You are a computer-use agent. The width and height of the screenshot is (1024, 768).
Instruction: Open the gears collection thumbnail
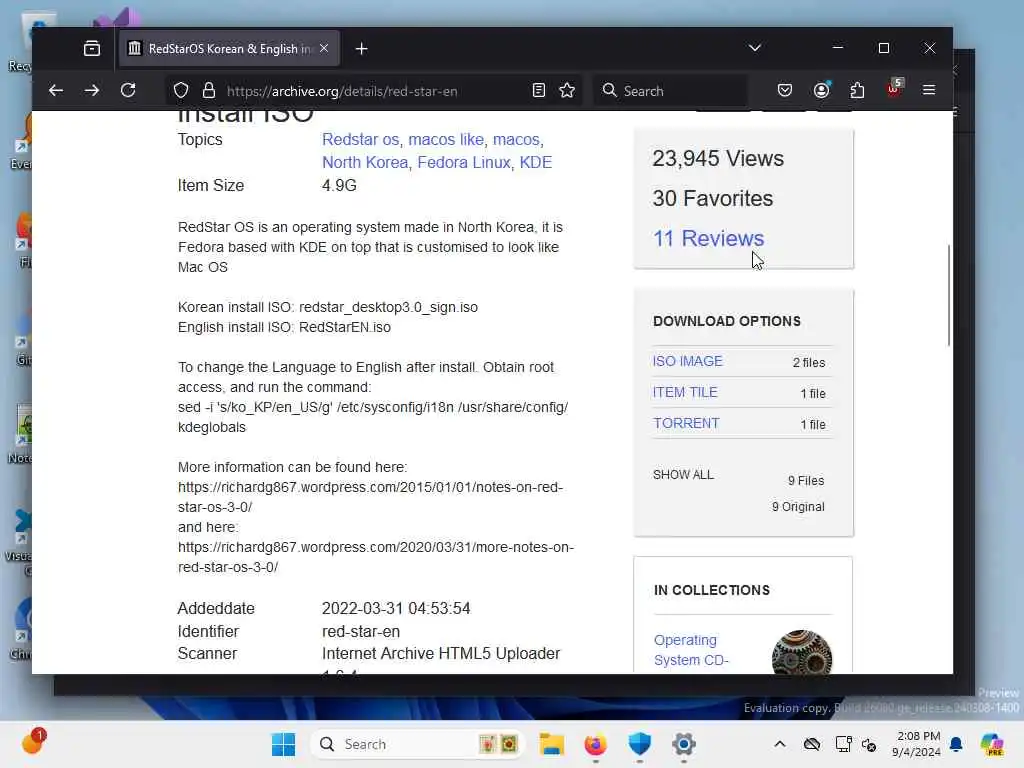[x=801, y=652]
